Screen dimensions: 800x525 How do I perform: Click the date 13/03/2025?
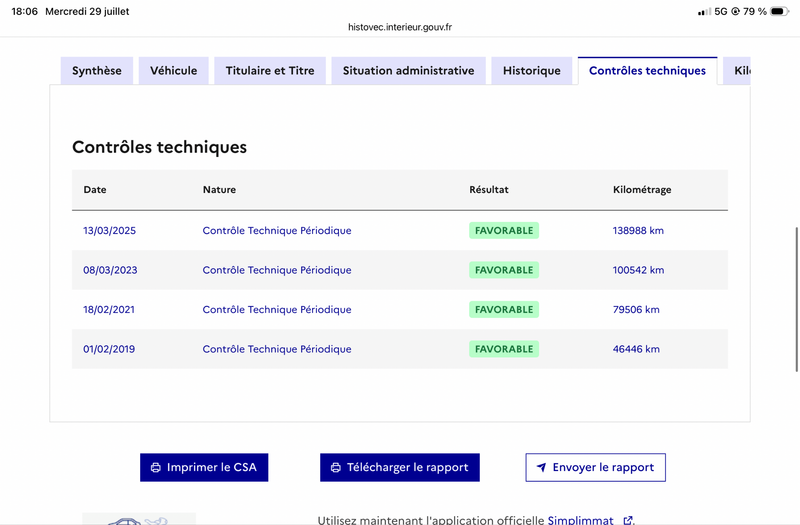109,231
